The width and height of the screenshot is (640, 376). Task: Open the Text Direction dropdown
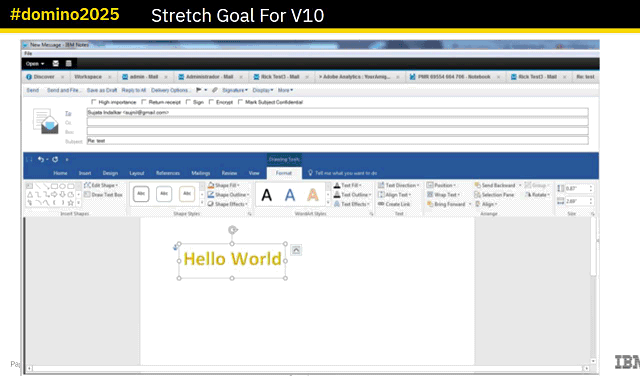[399, 185]
